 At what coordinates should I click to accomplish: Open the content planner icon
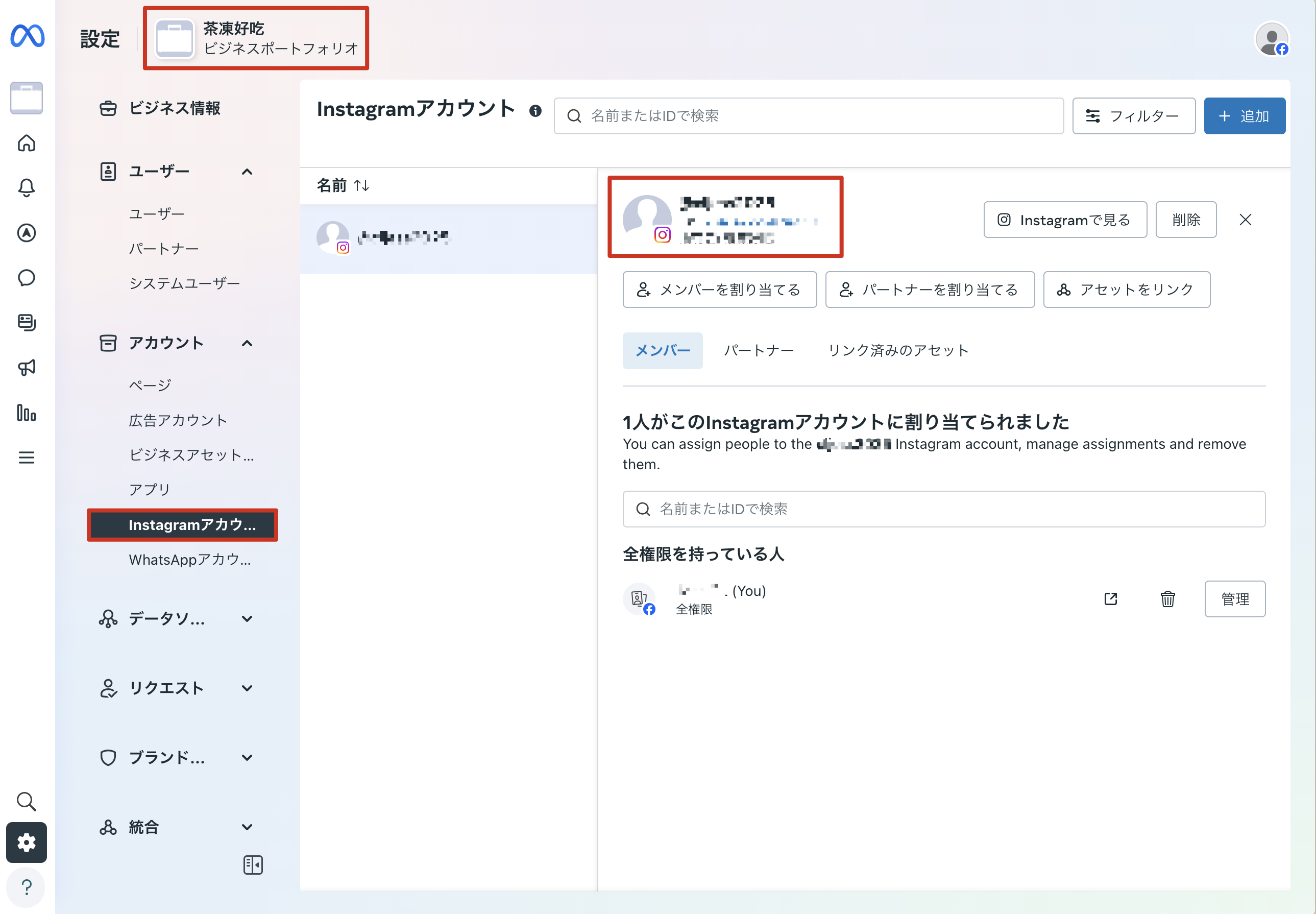tap(27, 322)
